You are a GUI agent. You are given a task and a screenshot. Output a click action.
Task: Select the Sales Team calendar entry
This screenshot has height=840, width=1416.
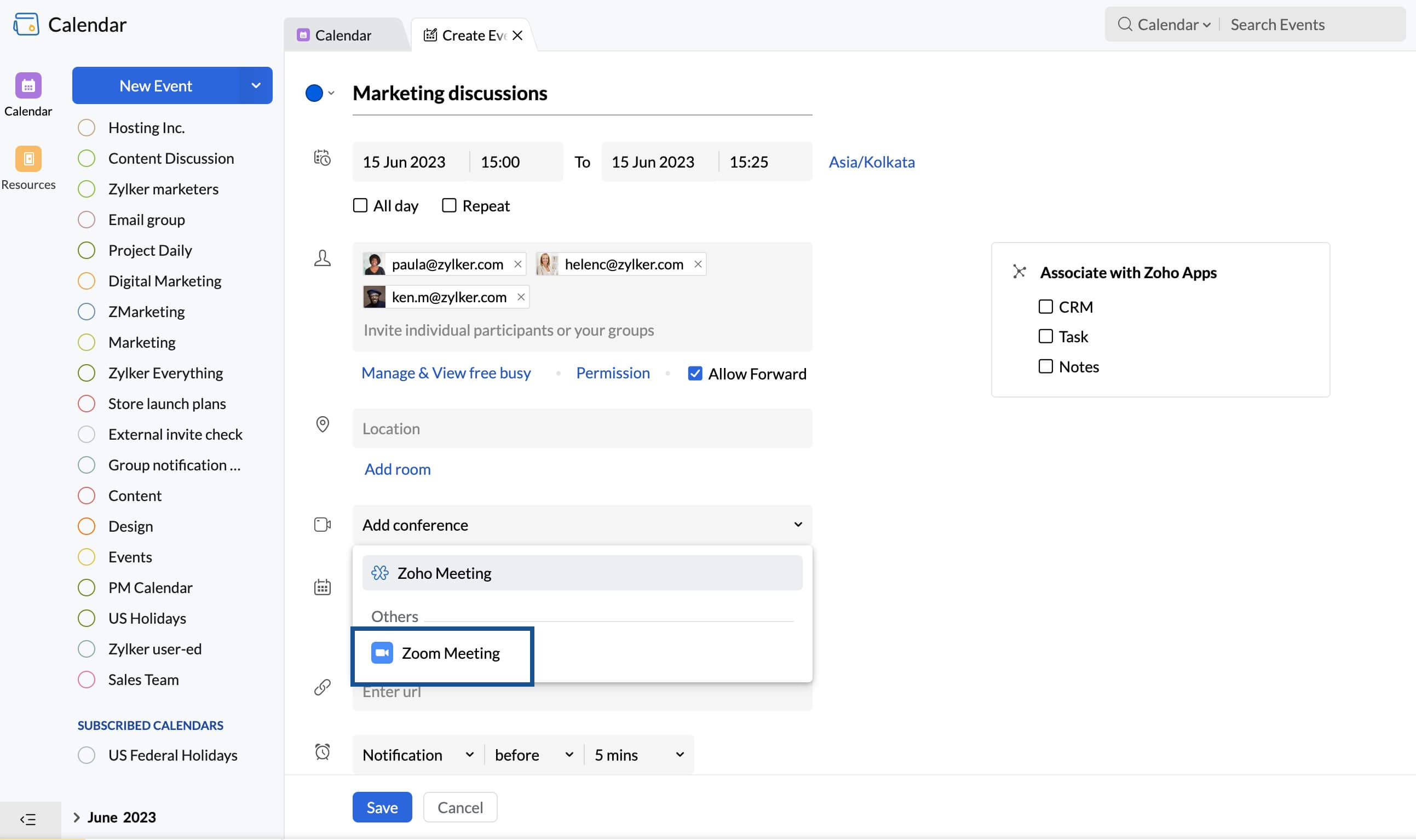point(143,679)
